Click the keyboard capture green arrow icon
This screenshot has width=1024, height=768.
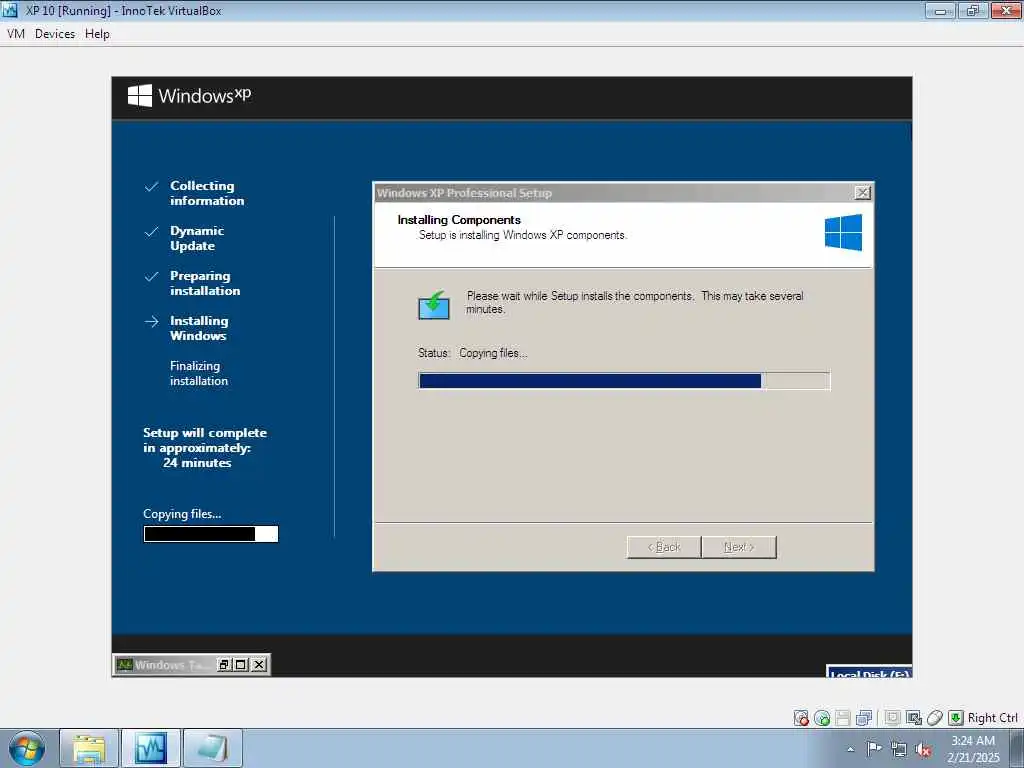955,718
